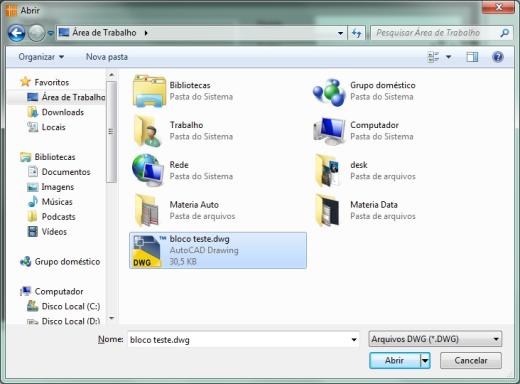Select Músicas library in sidebar

coord(57,202)
